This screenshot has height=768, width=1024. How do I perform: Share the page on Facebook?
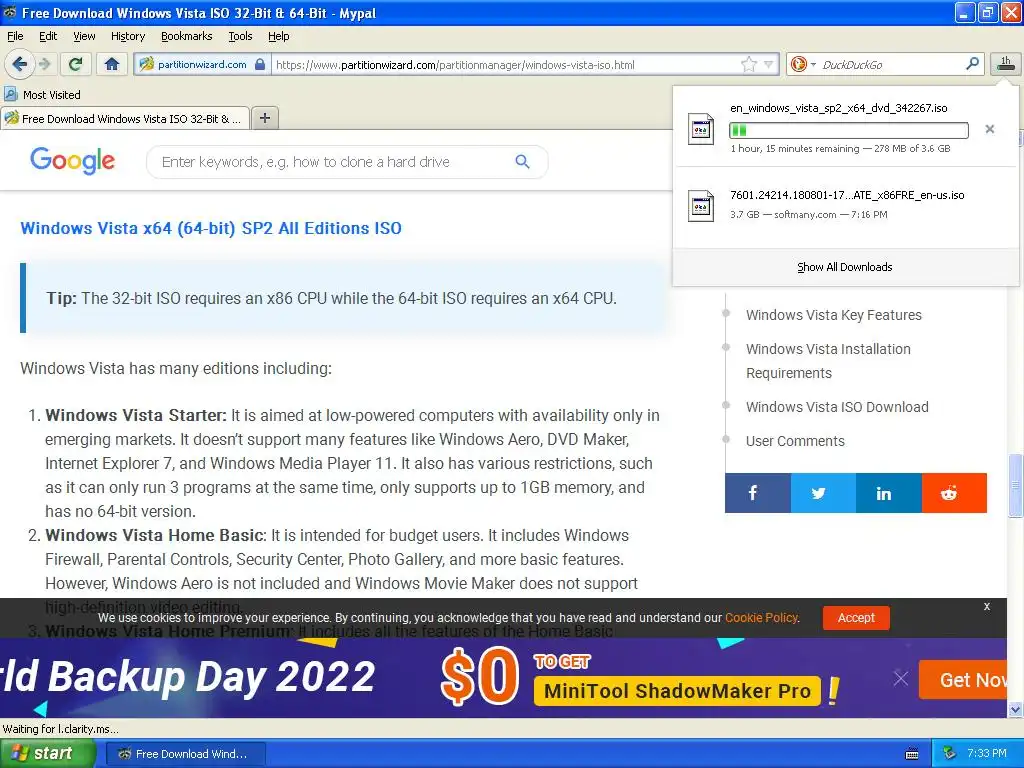tap(758, 493)
